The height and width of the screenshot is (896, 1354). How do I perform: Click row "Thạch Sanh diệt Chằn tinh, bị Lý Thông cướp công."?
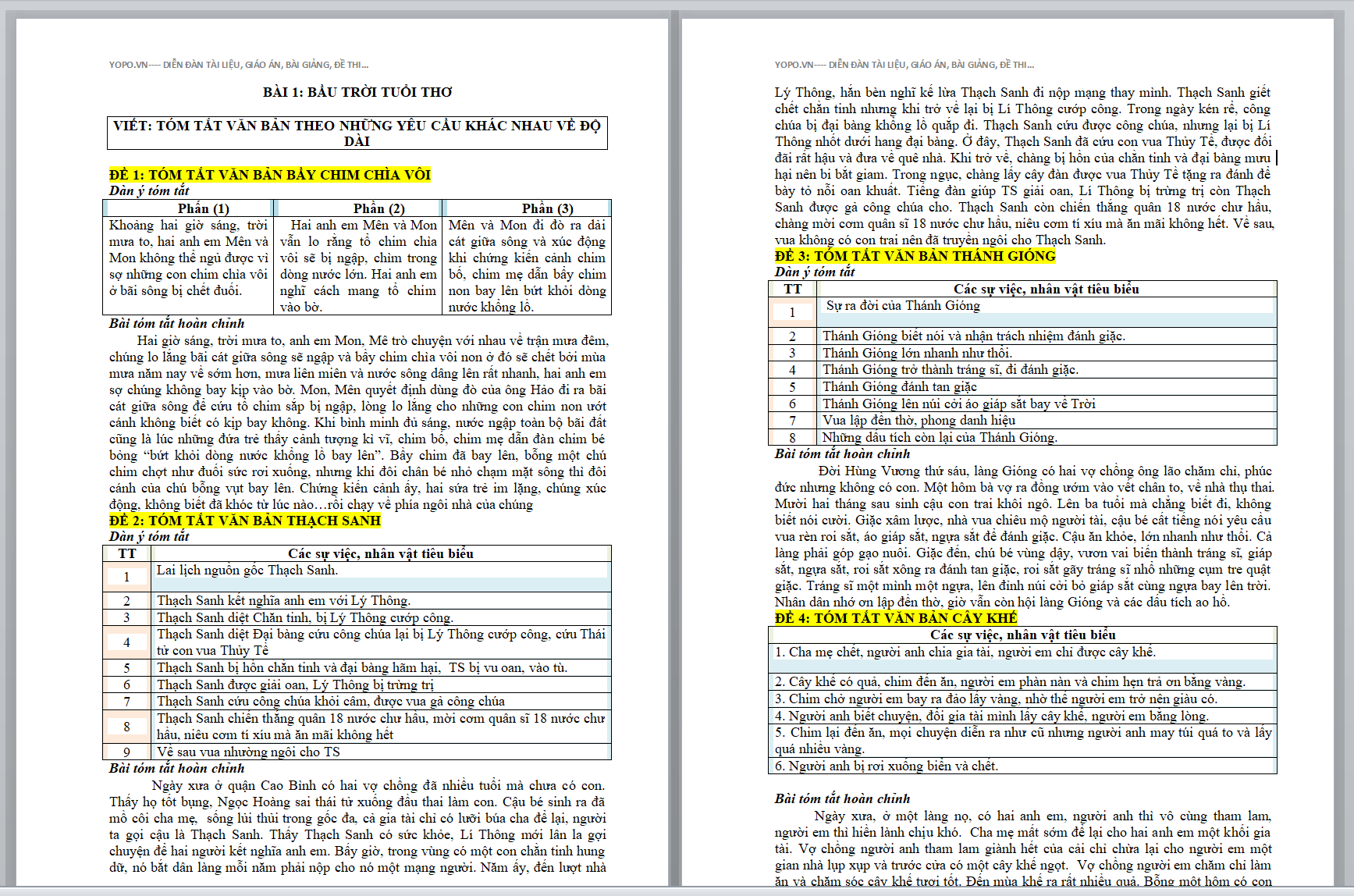point(357,617)
